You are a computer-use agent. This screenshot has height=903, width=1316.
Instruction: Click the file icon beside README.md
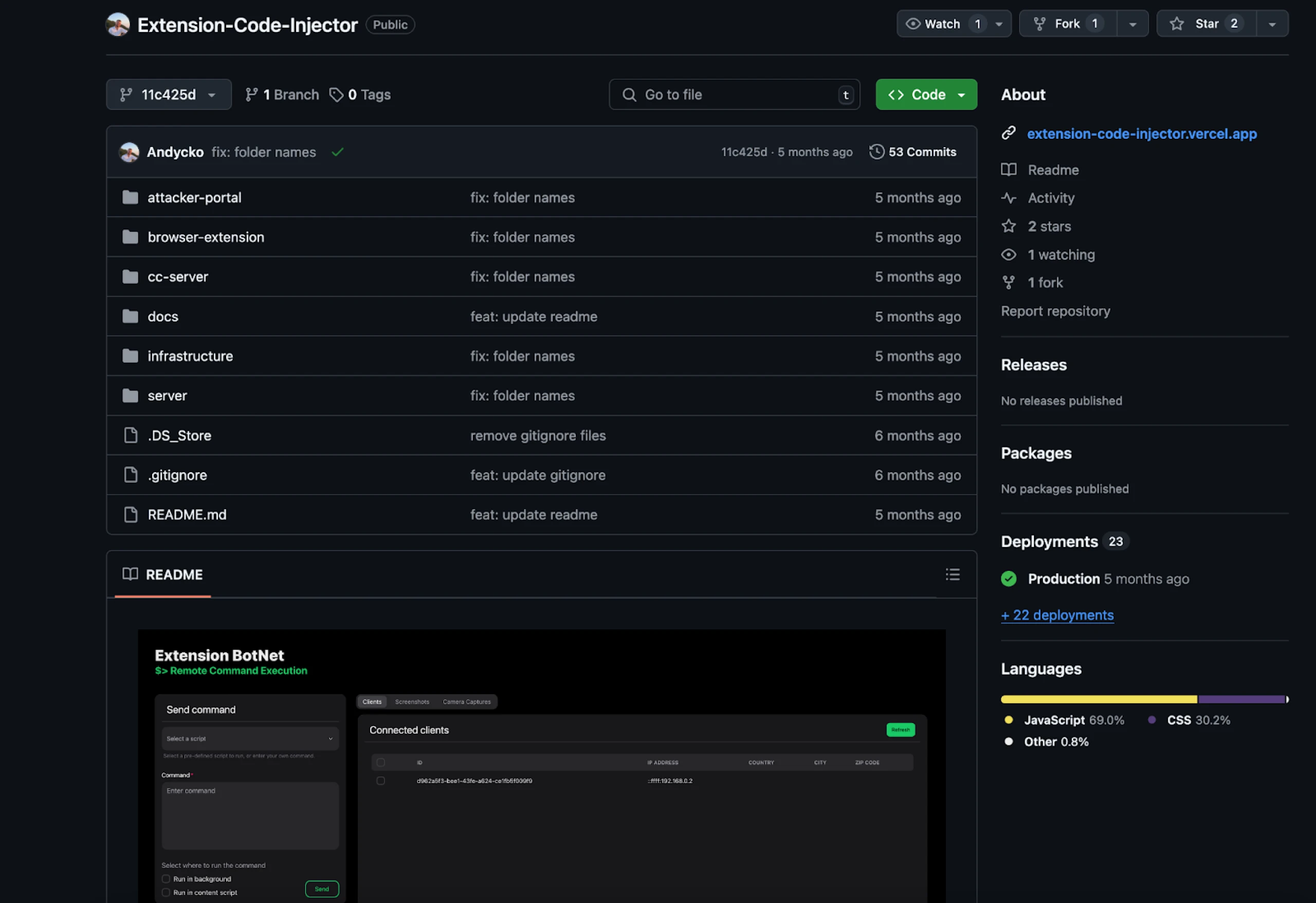[131, 515]
